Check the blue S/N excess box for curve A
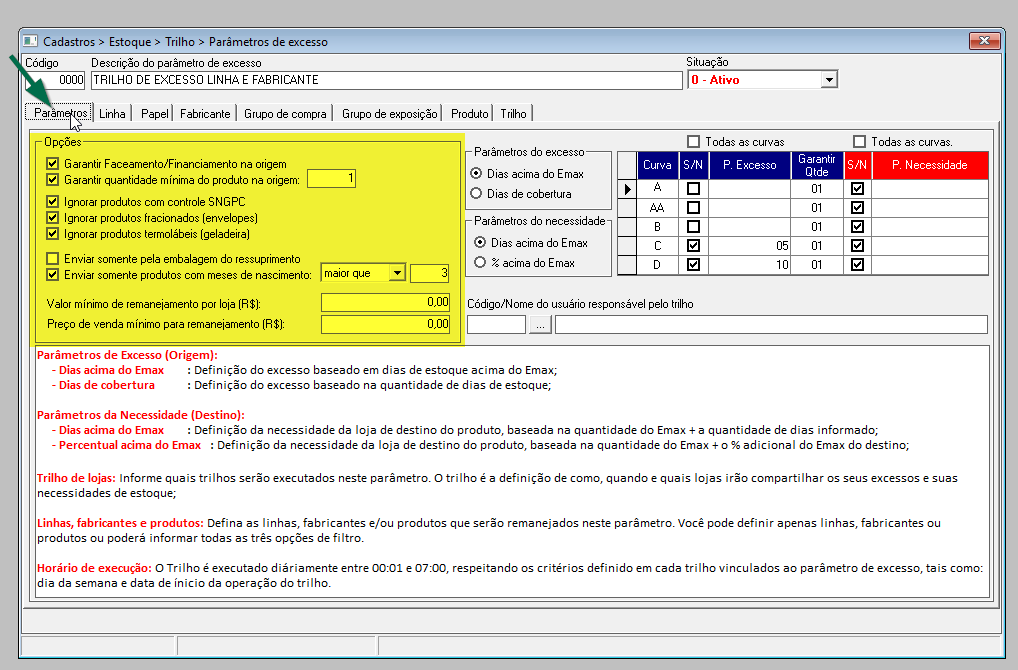The width and height of the screenshot is (1018, 670). tap(693, 189)
